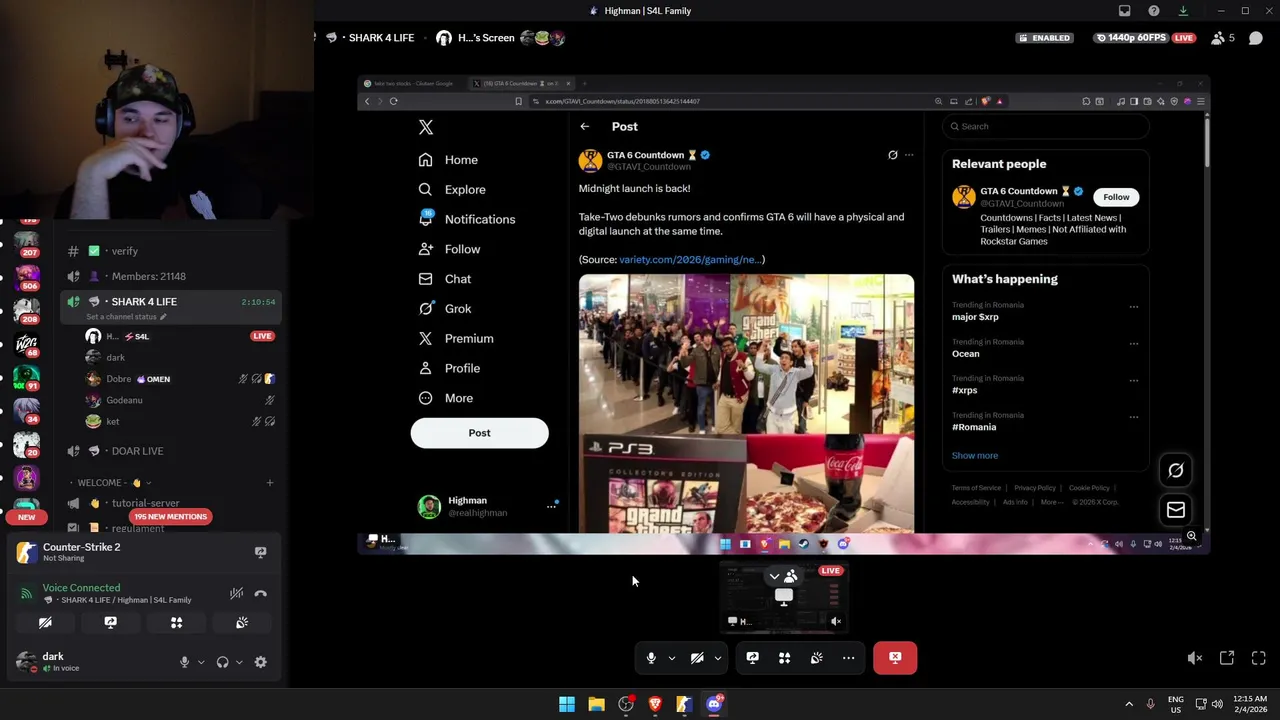This screenshot has height=720, width=1280.
Task: Mute microphone in the user panel
Action: [x=184, y=662]
